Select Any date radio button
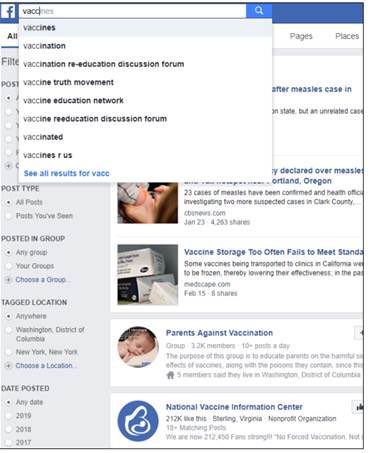The height and width of the screenshot is (453, 371). coord(9,403)
